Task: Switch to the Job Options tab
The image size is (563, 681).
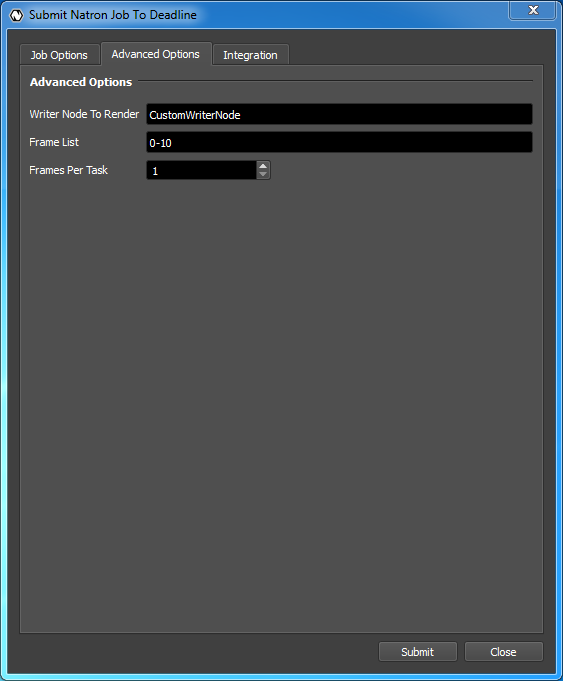Action: pyautogui.click(x=59, y=55)
